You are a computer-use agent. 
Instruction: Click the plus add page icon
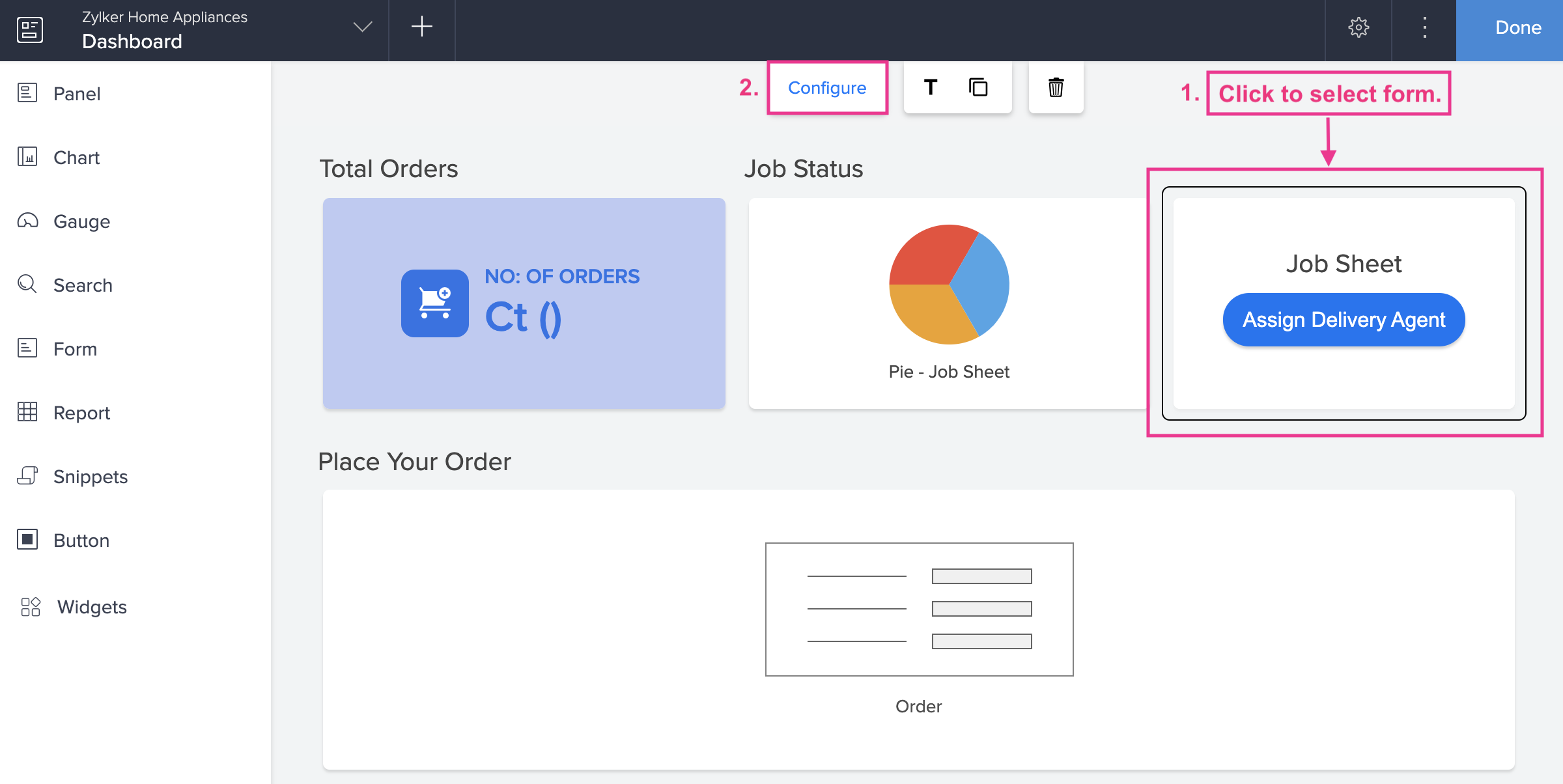click(421, 27)
